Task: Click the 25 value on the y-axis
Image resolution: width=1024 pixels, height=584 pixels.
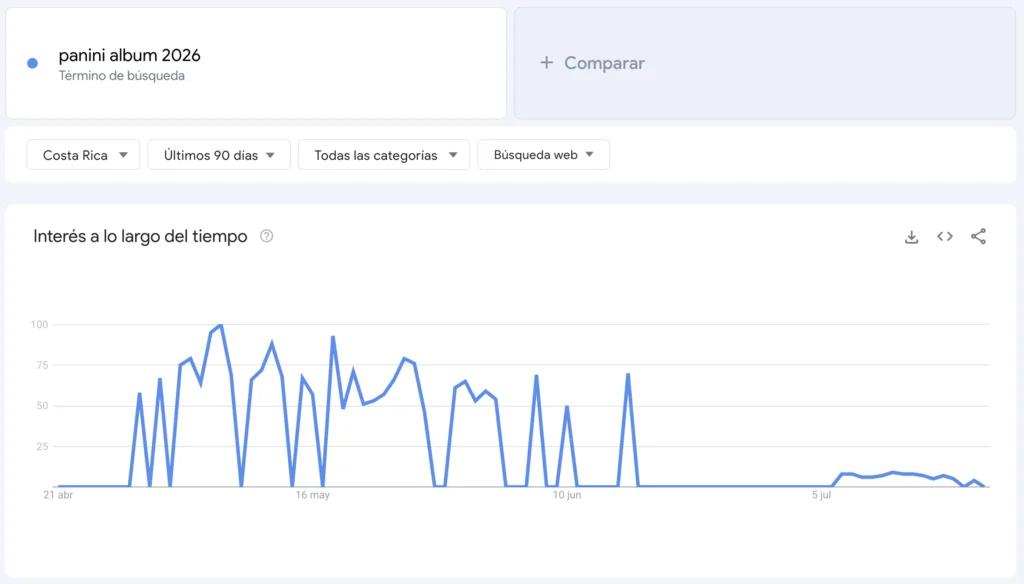Action: click(42, 447)
